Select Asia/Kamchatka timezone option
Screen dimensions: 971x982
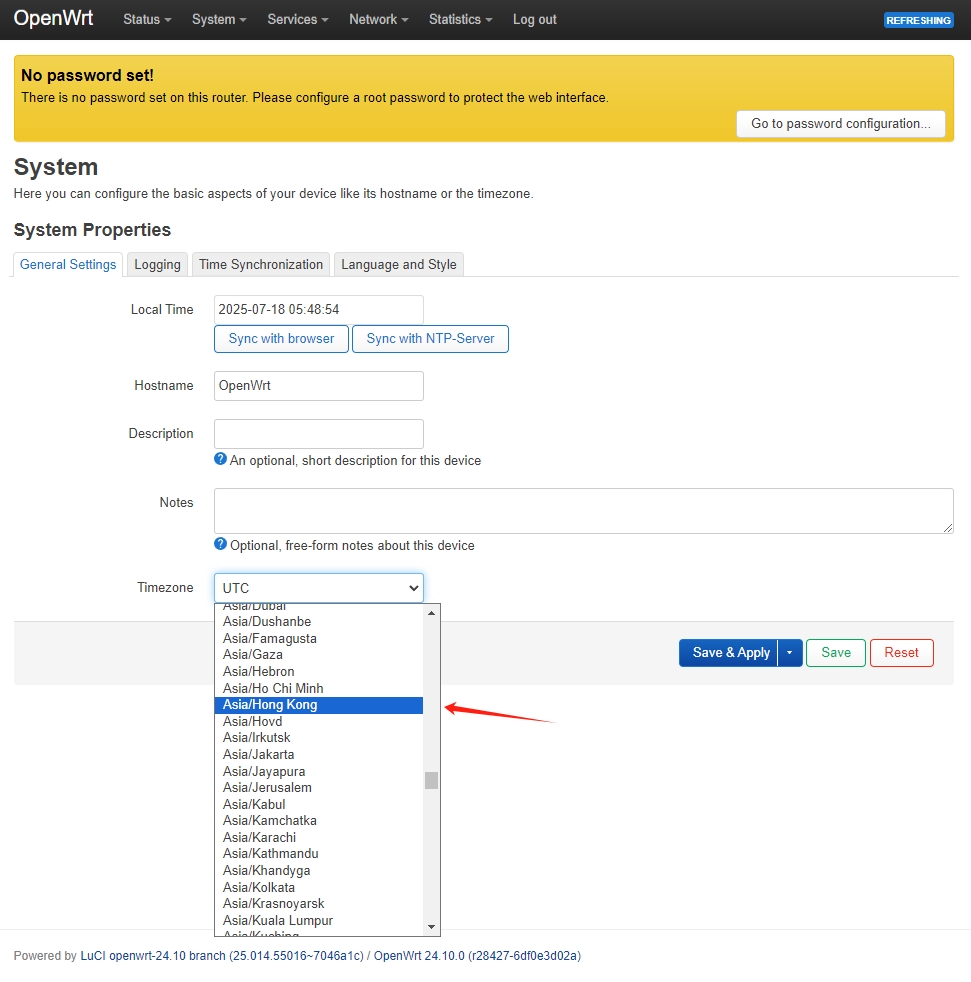[319, 821]
